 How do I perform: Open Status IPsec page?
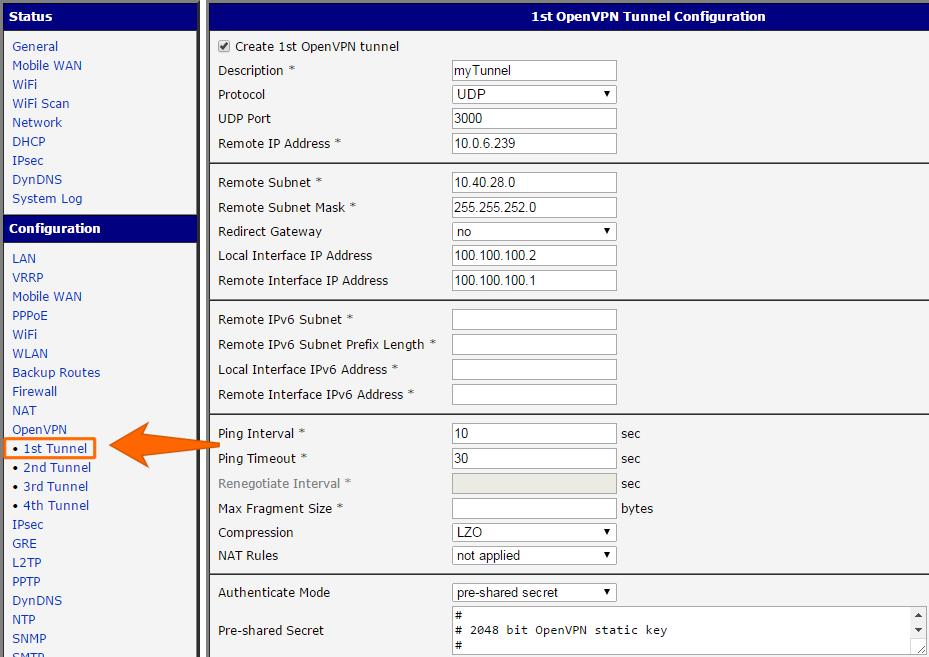(x=27, y=161)
